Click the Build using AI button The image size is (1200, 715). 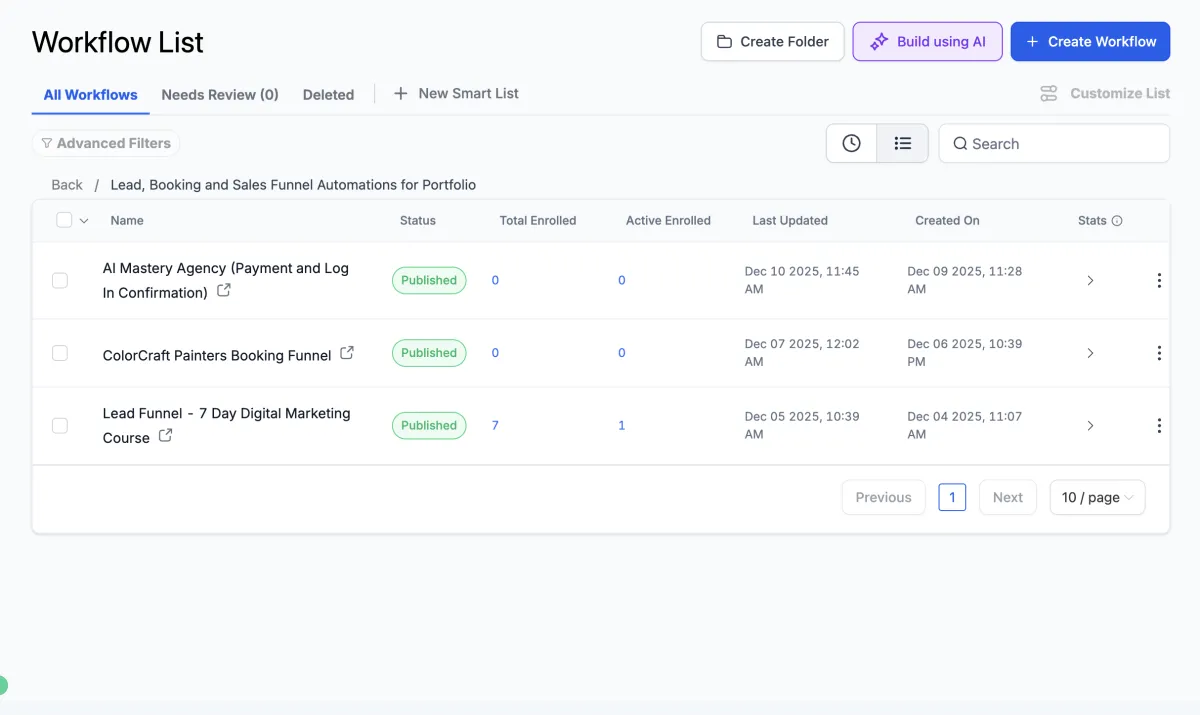[927, 42]
